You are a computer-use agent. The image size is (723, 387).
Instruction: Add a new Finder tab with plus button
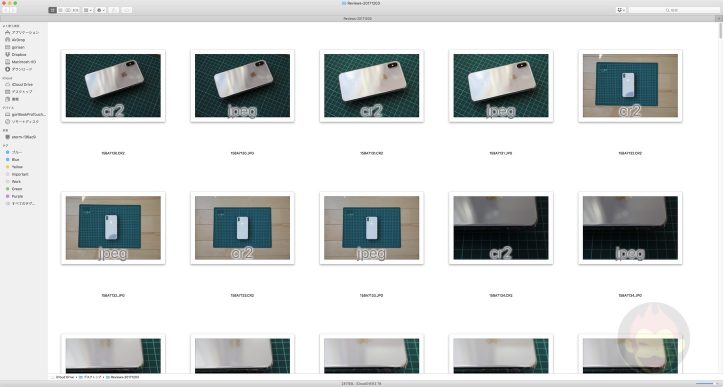click(718, 18)
